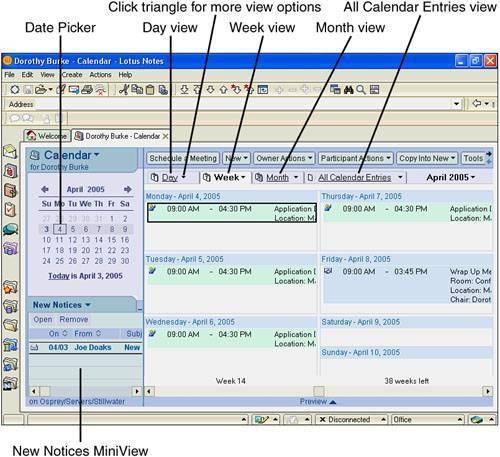Open the View menu

47,75
